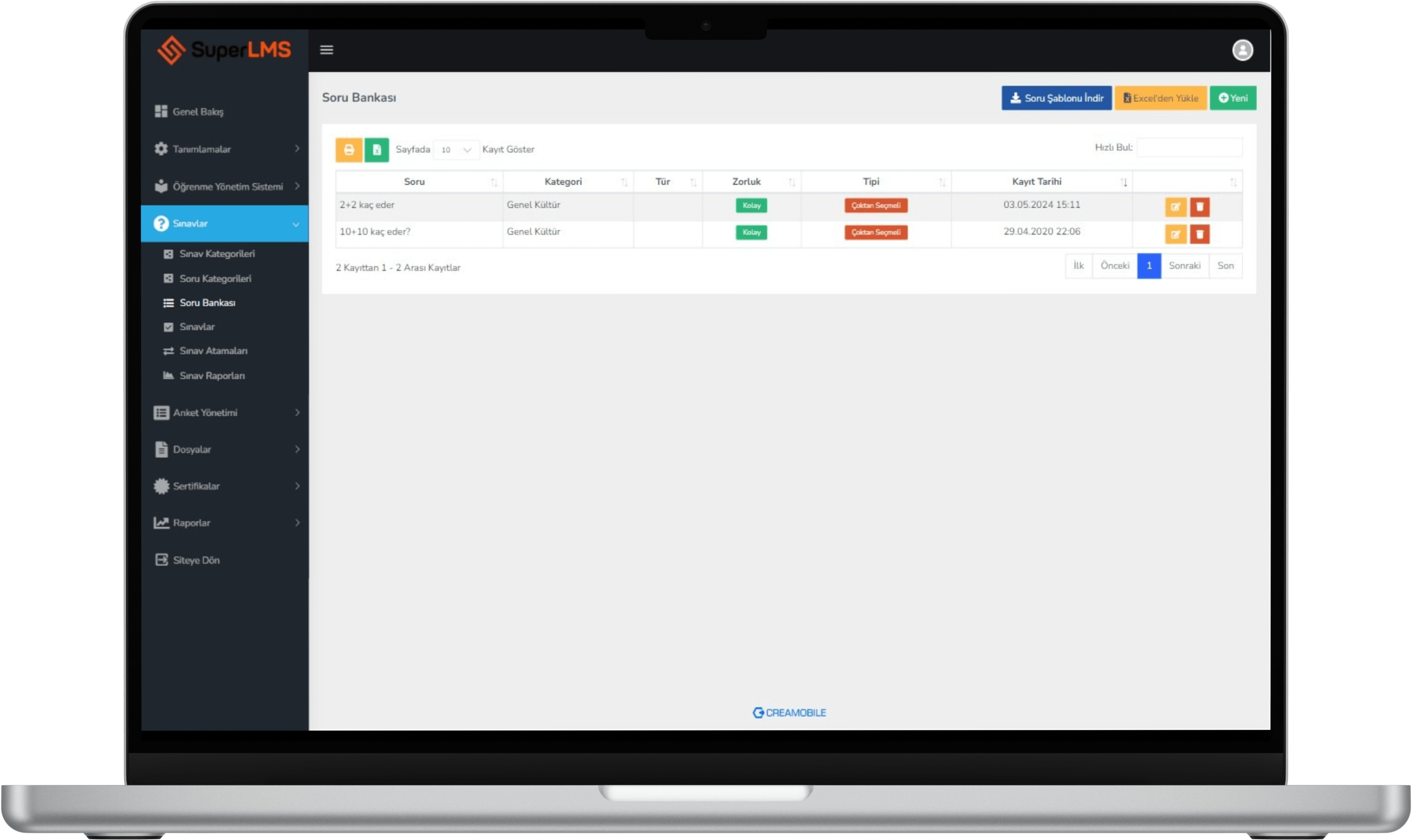Print the question table using orange printer icon

[348, 150]
